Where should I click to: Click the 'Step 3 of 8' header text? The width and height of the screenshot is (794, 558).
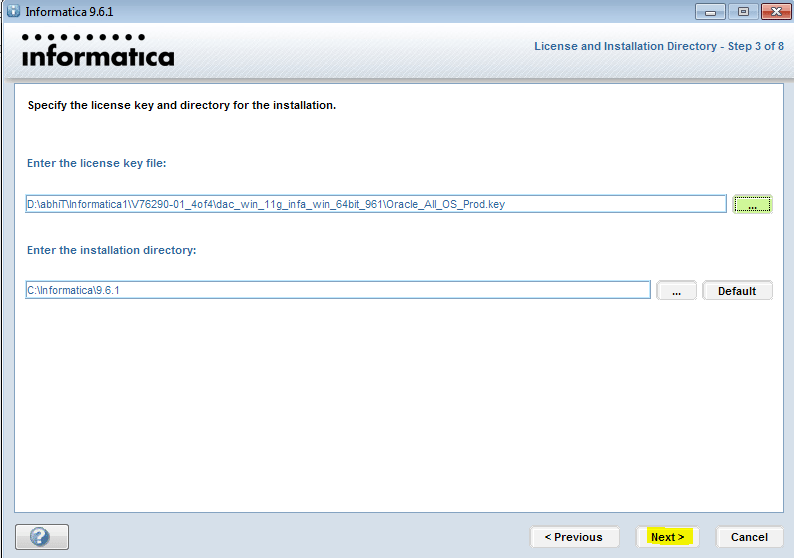coord(756,46)
